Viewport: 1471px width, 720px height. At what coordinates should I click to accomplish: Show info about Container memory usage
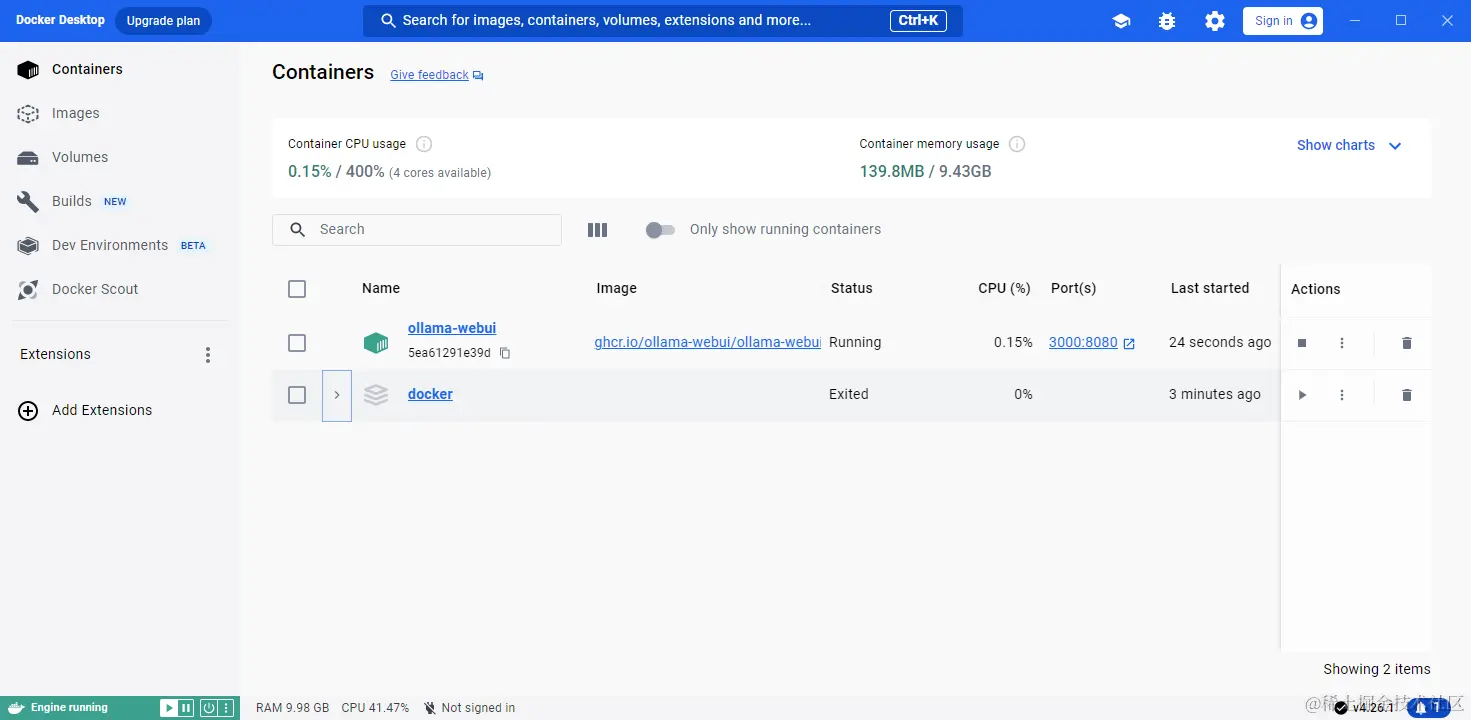tap(1017, 144)
